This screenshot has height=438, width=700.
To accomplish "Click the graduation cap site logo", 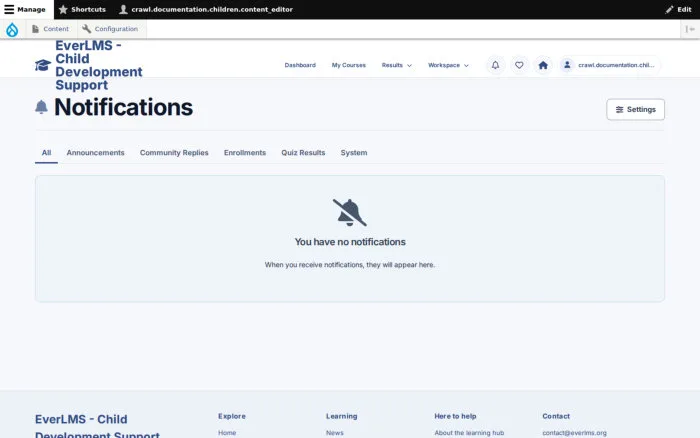I will pos(43,65).
